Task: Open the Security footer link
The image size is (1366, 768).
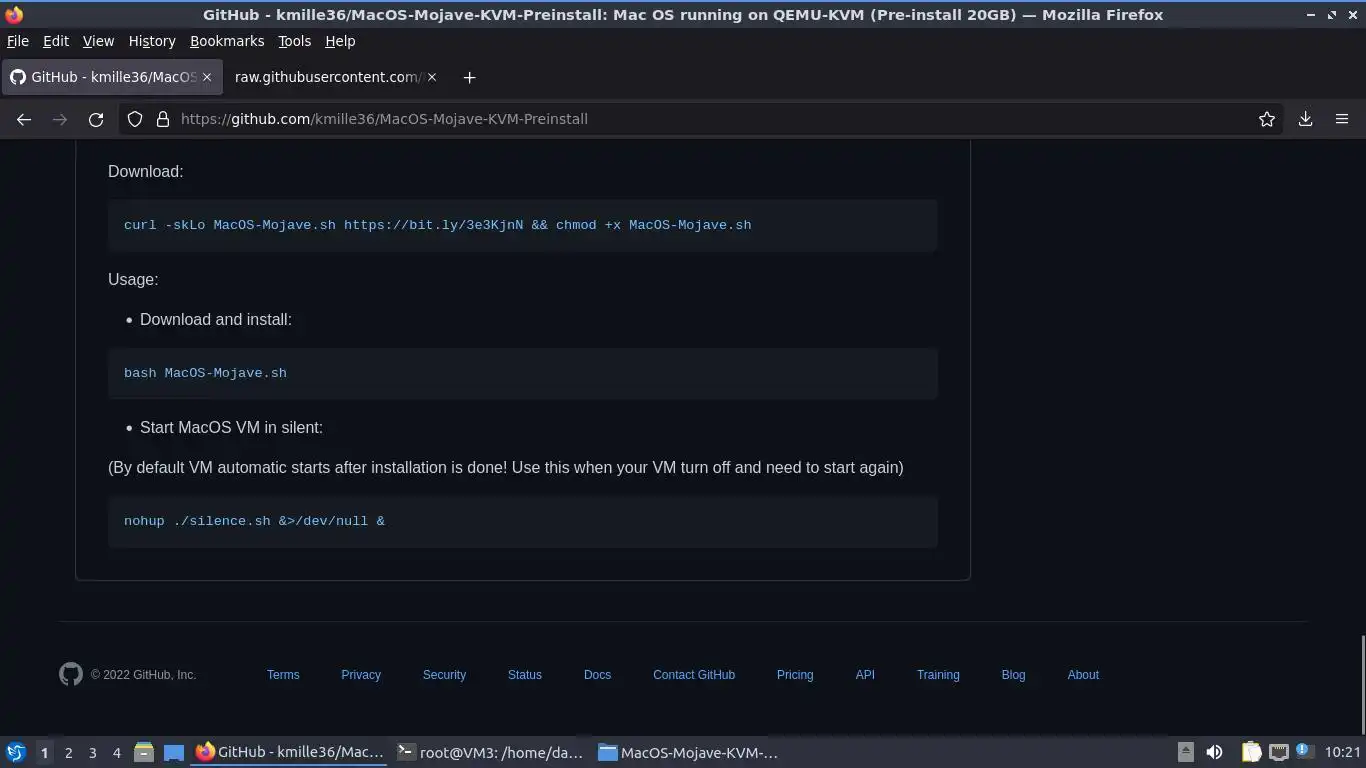Action: point(444,675)
